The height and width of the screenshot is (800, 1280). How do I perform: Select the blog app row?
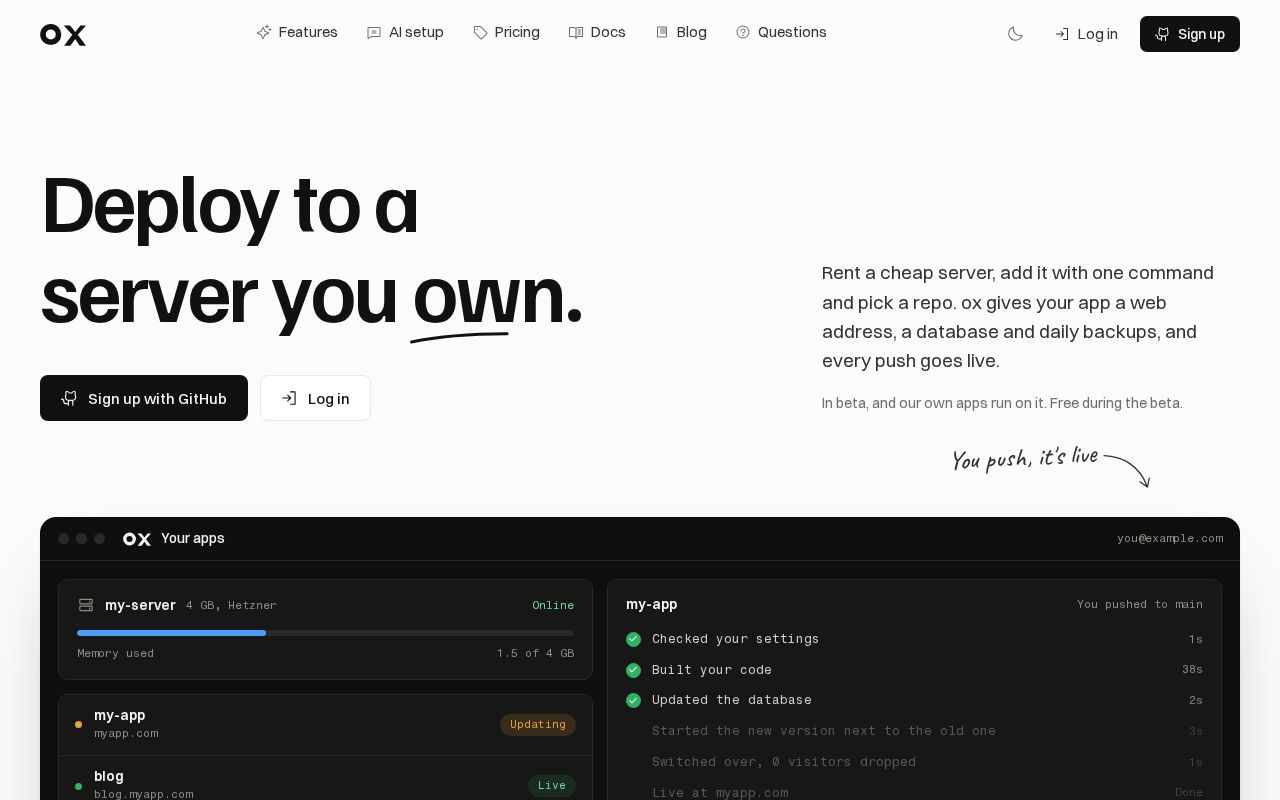[x=325, y=784]
